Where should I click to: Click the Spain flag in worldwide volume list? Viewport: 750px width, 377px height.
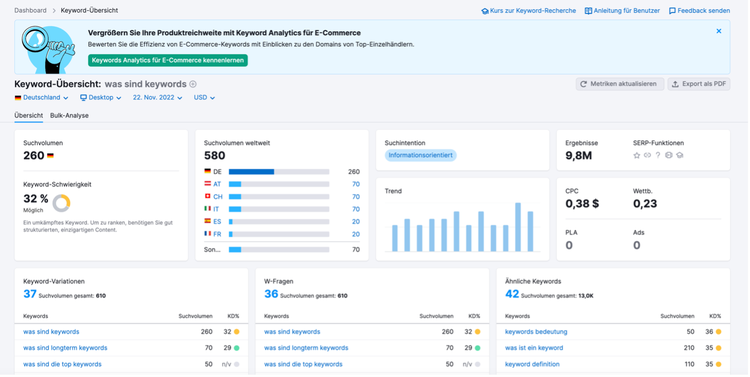point(208,221)
